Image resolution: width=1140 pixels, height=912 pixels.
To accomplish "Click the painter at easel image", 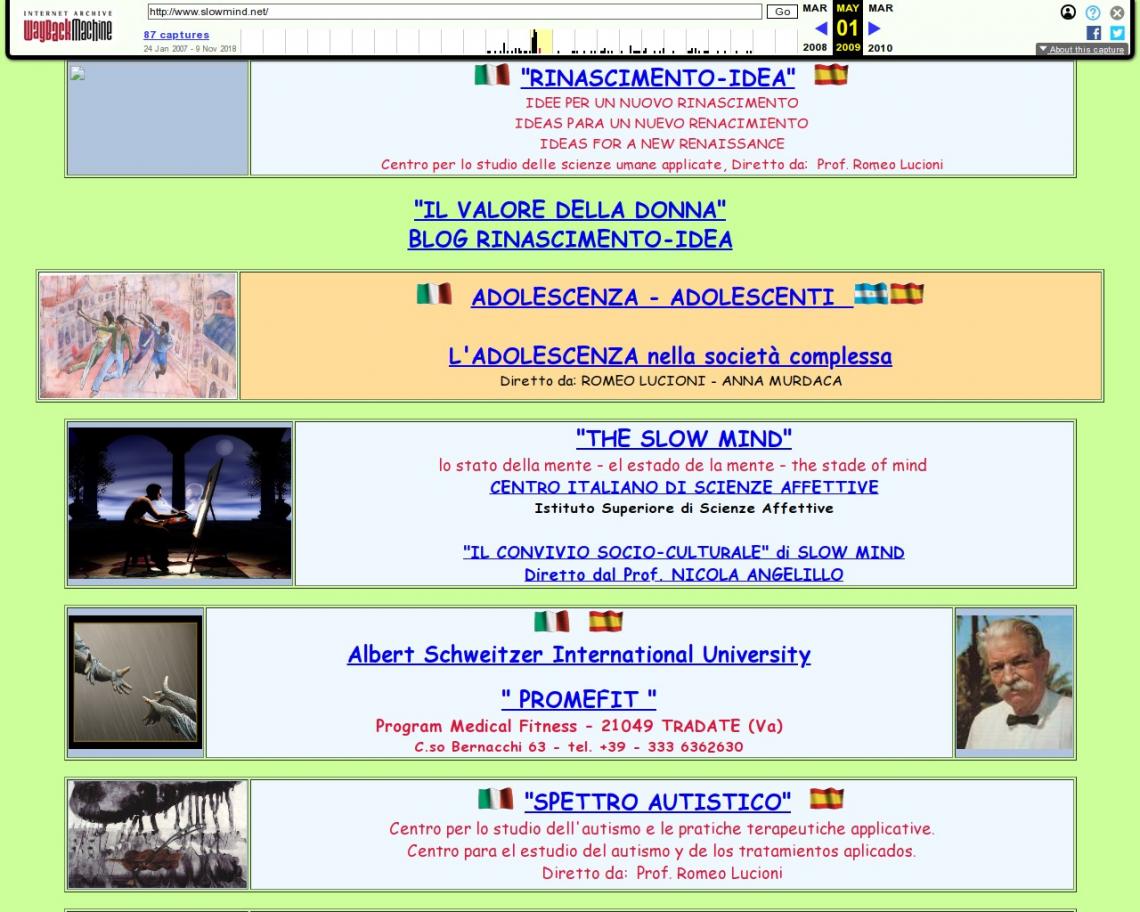I will 180,503.
